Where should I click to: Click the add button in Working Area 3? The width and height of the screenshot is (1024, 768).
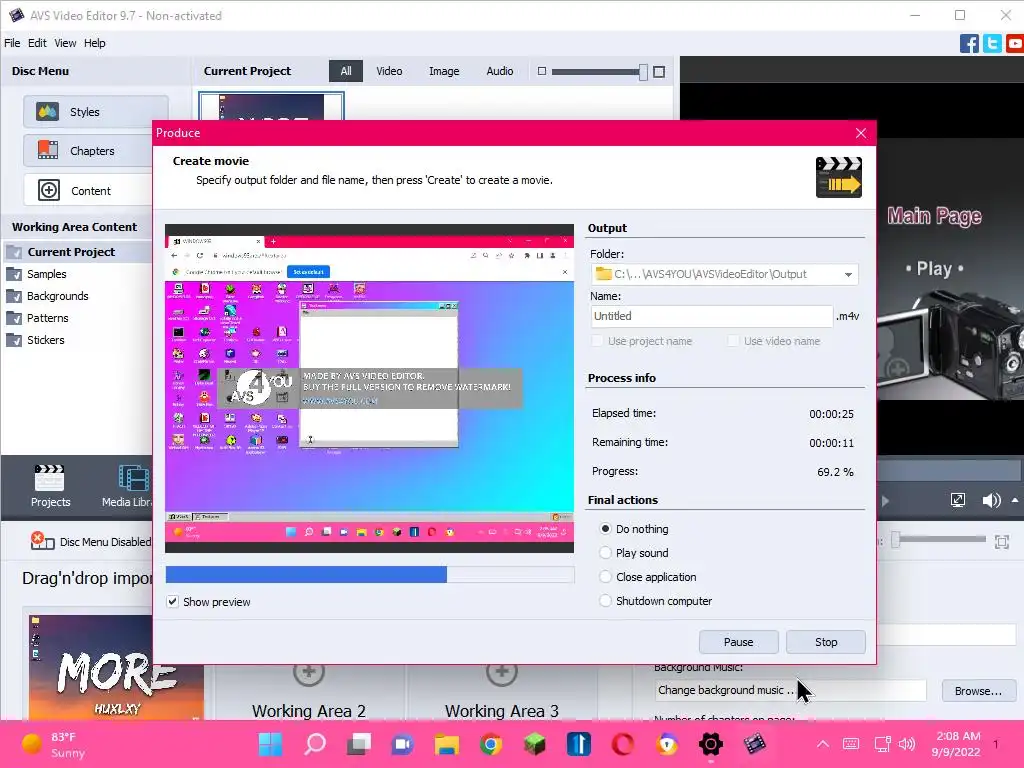coord(502,671)
